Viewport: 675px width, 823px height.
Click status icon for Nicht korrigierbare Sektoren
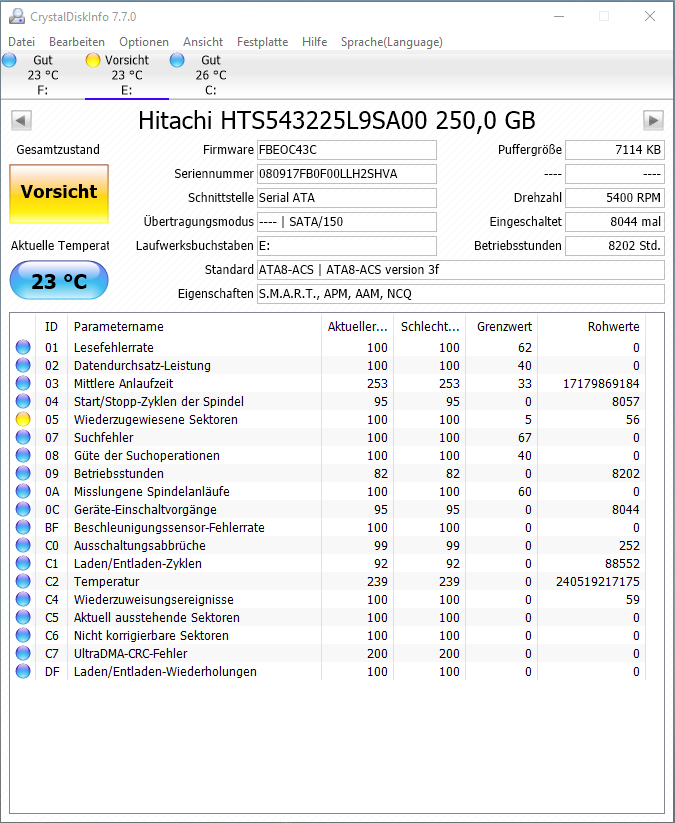(23, 635)
